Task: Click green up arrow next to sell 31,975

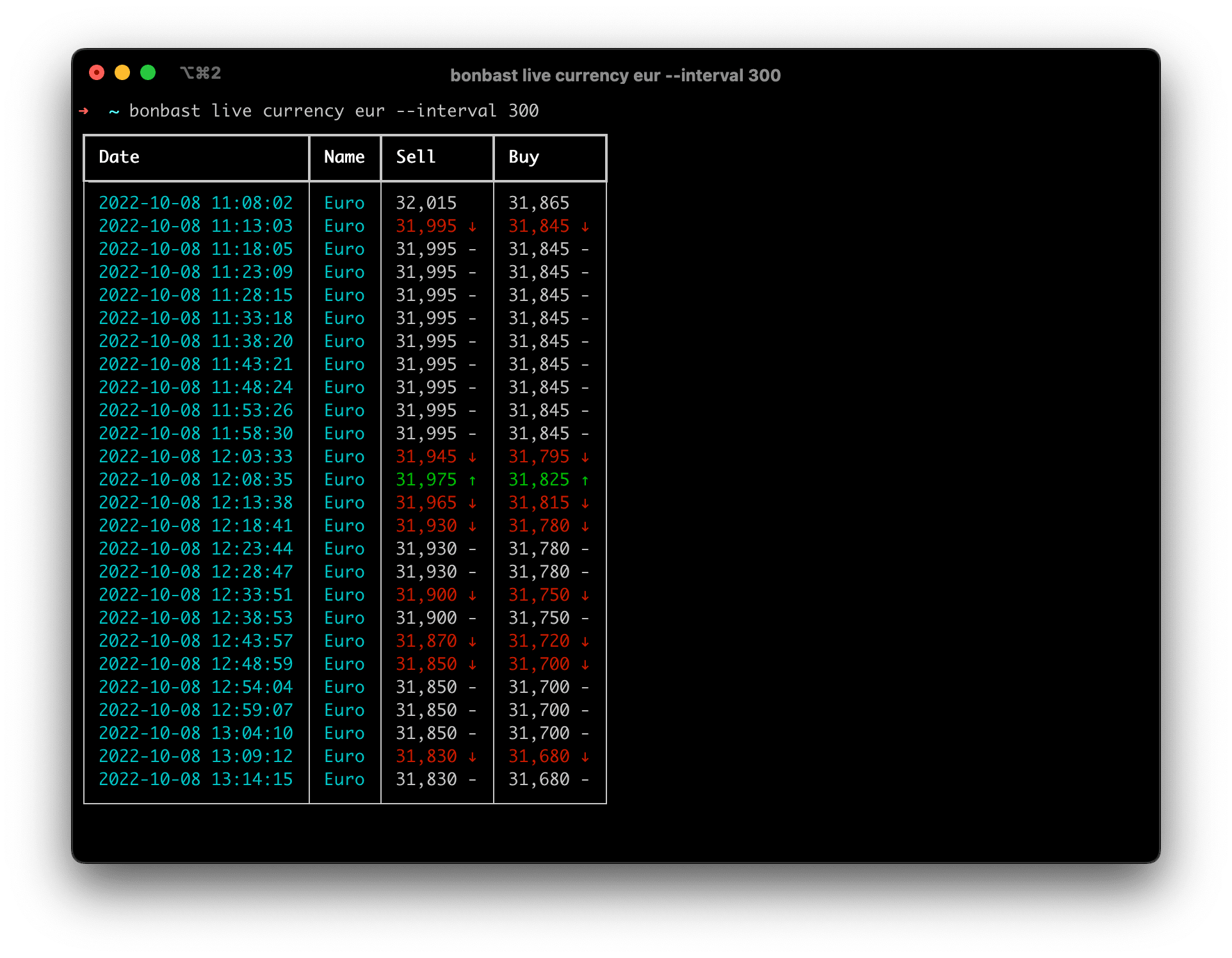Action: tap(473, 480)
